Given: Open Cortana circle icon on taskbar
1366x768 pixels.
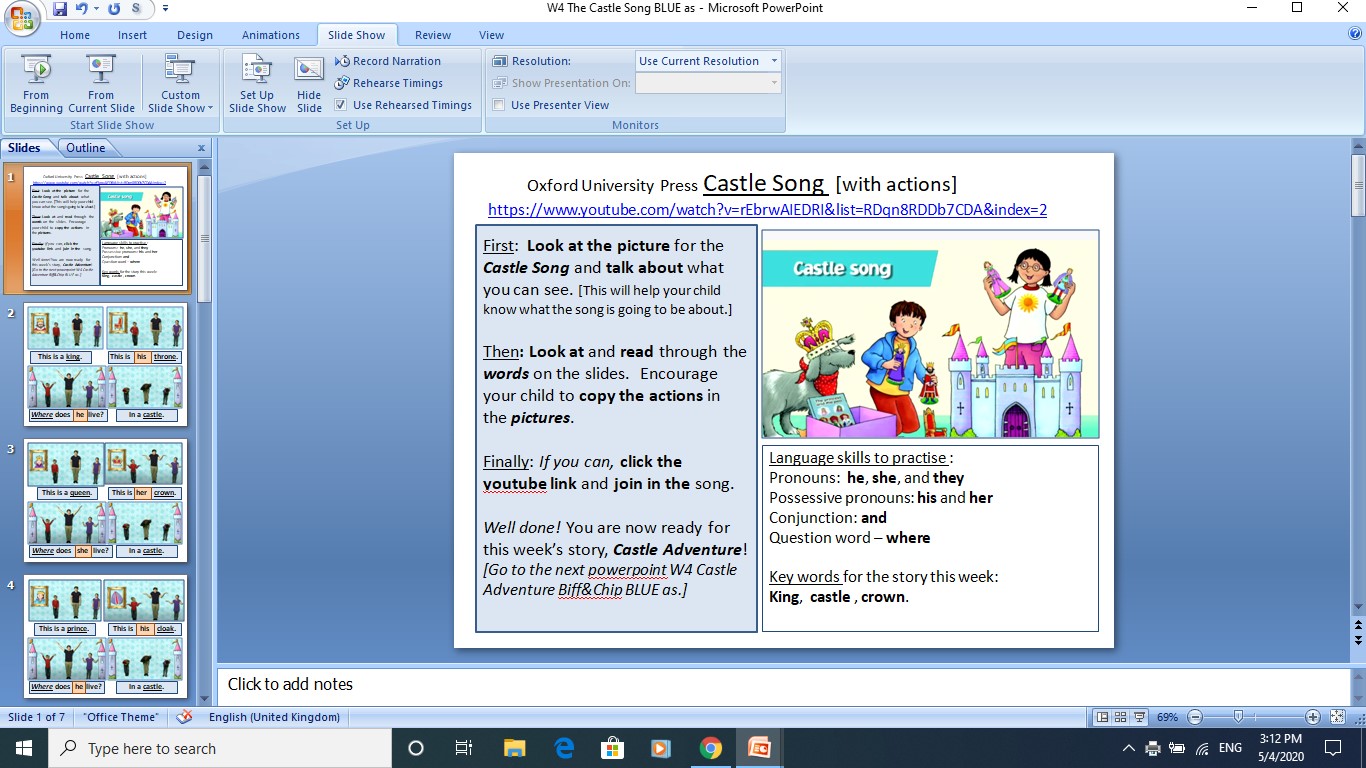Looking at the screenshot, I should tap(416, 748).
